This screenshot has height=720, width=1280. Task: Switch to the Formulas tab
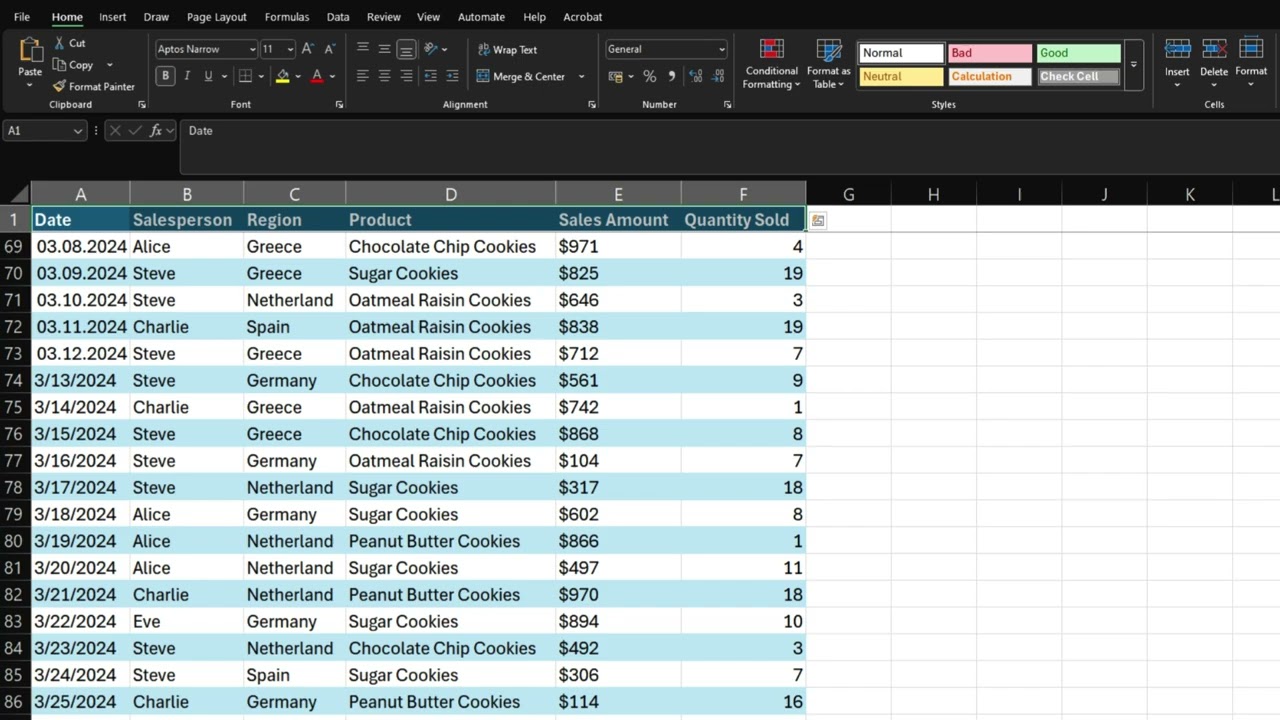pyautogui.click(x=287, y=17)
